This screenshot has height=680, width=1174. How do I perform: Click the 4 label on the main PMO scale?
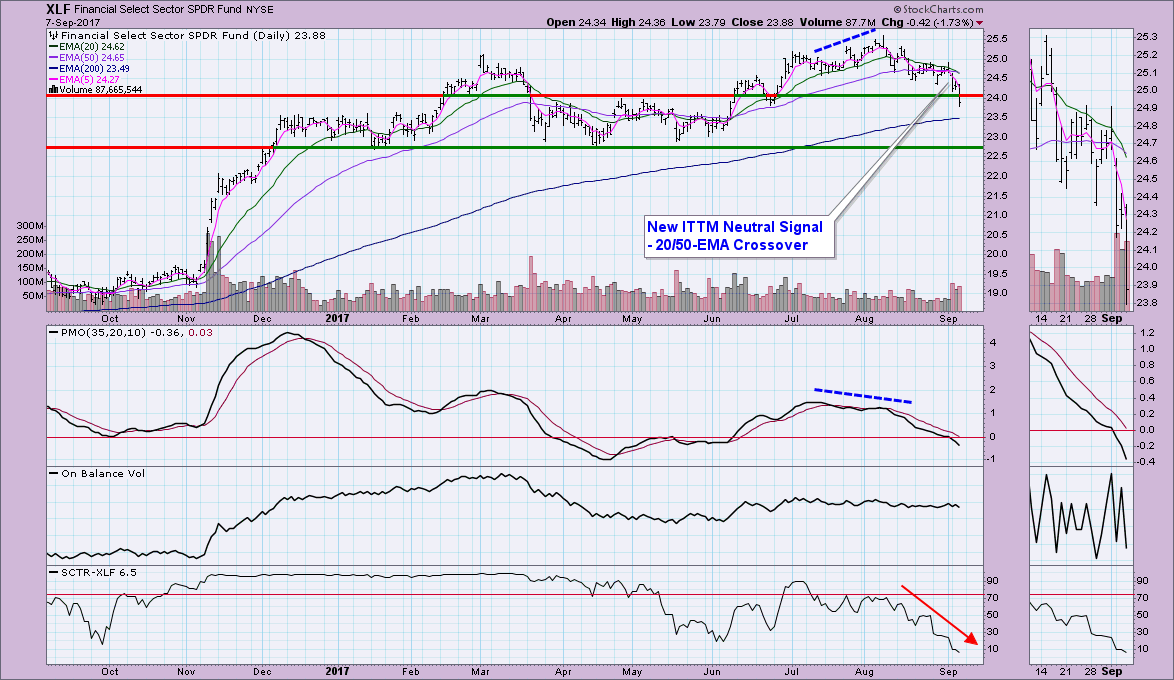tap(991, 343)
